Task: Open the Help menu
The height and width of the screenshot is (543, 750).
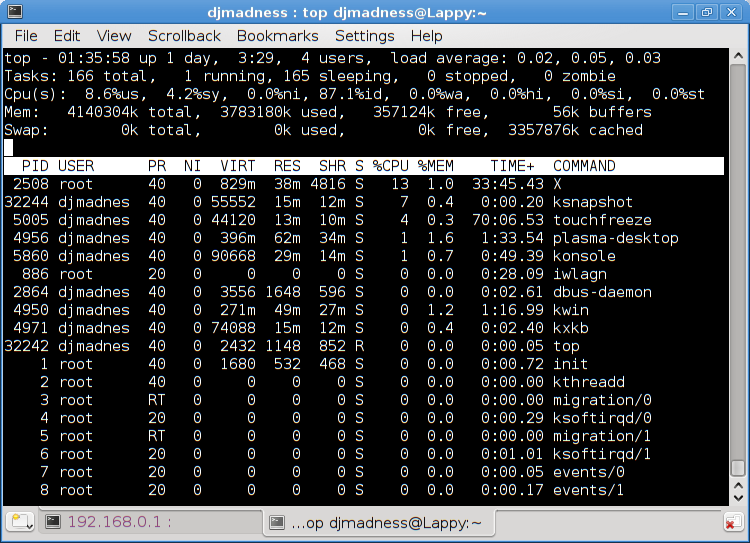Action: (x=426, y=36)
